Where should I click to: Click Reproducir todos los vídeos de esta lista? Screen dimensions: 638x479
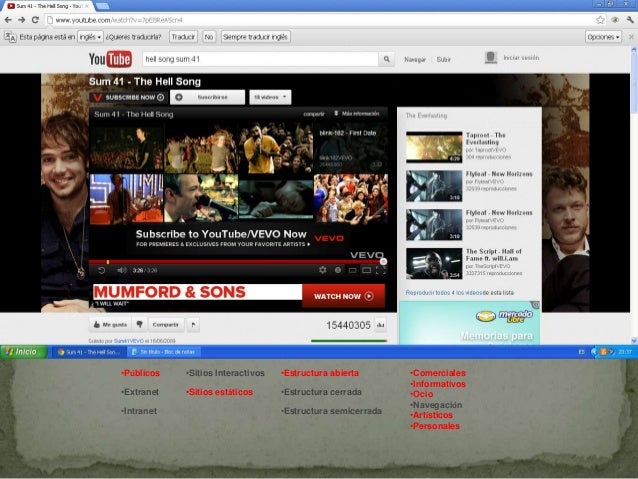(460, 293)
